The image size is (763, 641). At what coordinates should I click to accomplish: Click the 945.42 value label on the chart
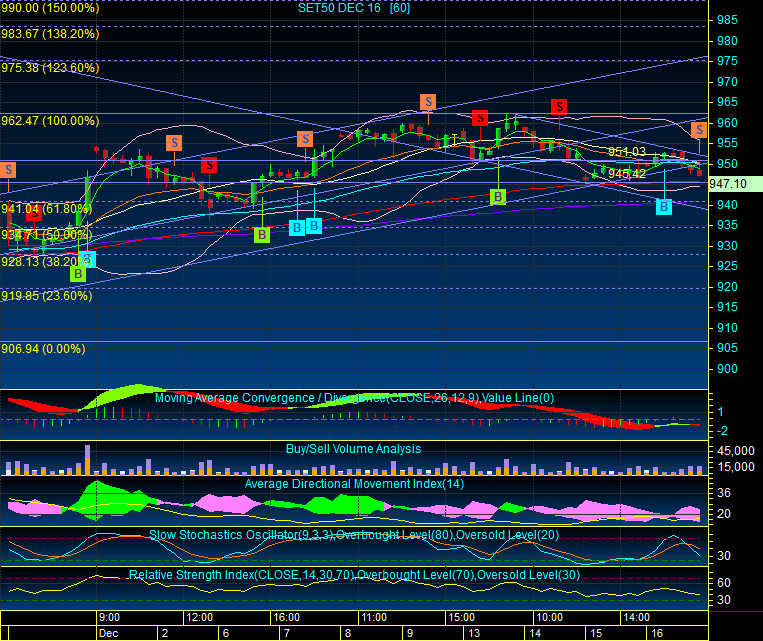pyautogui.click(x=627, y=174)
